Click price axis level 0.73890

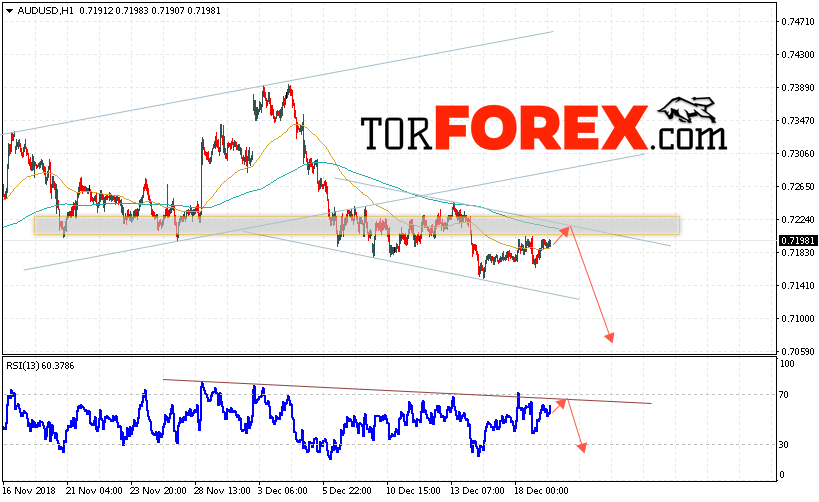(x=798, y=87)
